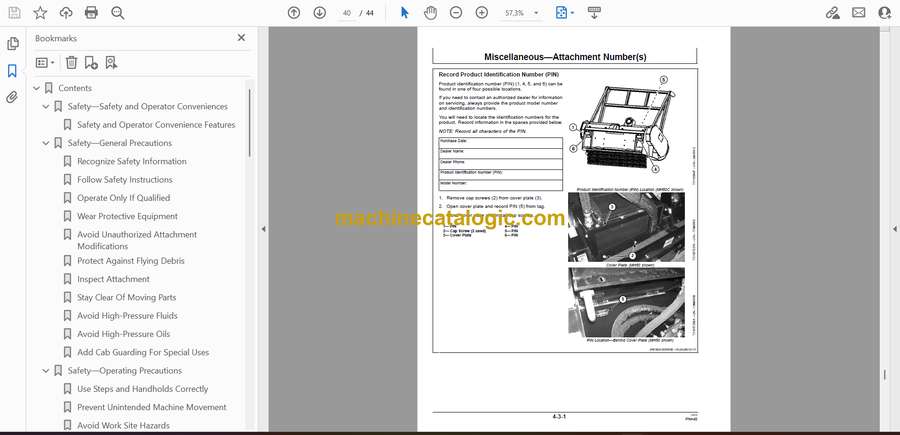Select Safety—Operating Precautions bookmark label

(125, 371)
